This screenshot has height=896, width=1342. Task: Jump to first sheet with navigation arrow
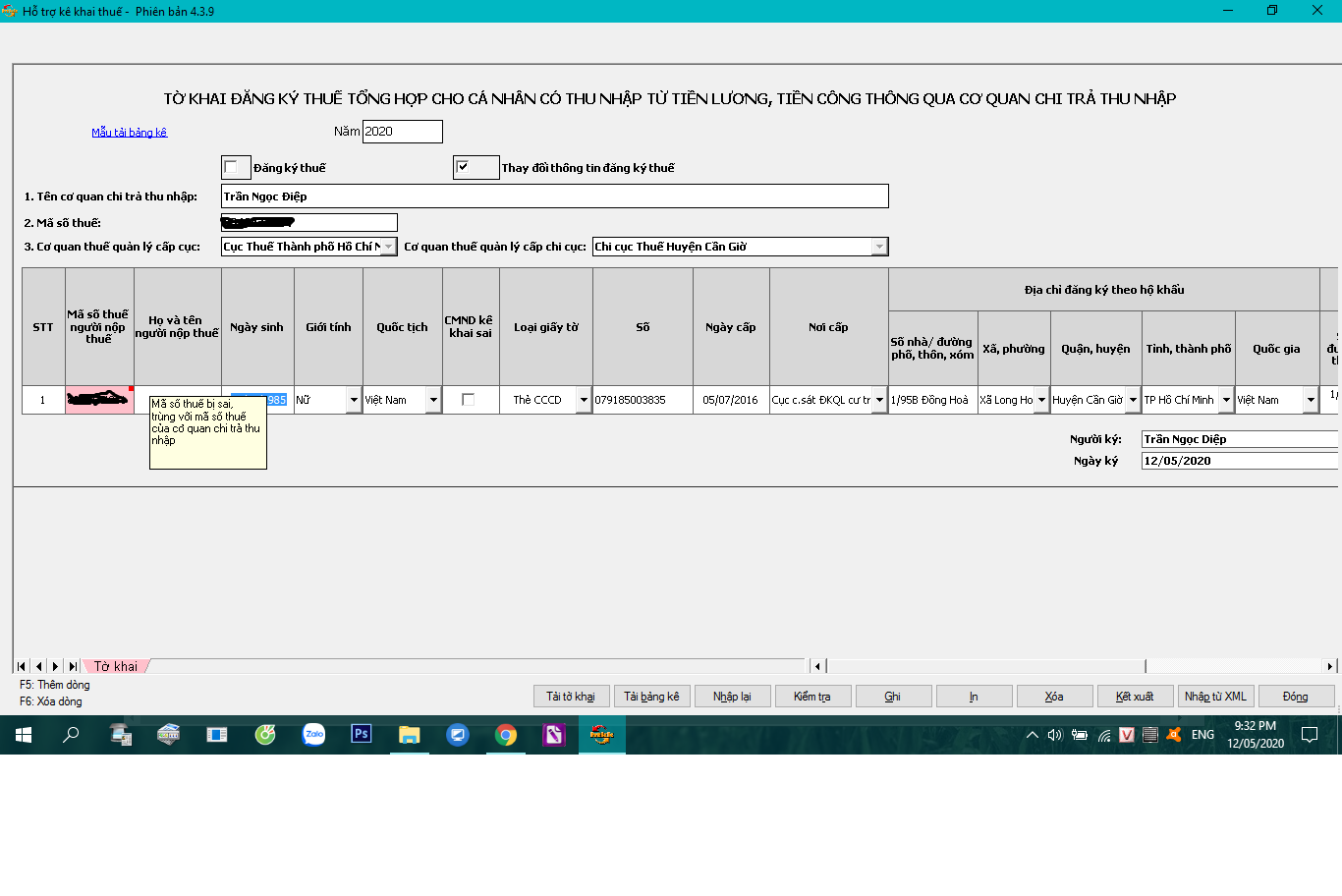click(x=22, y=666)
